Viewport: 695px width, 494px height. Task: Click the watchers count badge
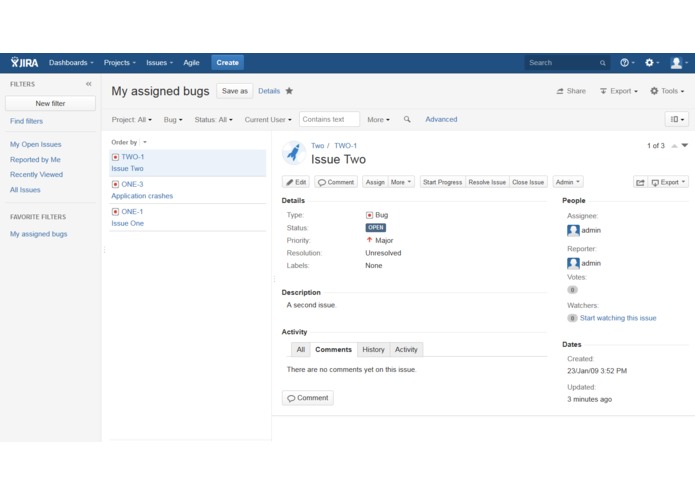tap(572, 318)
